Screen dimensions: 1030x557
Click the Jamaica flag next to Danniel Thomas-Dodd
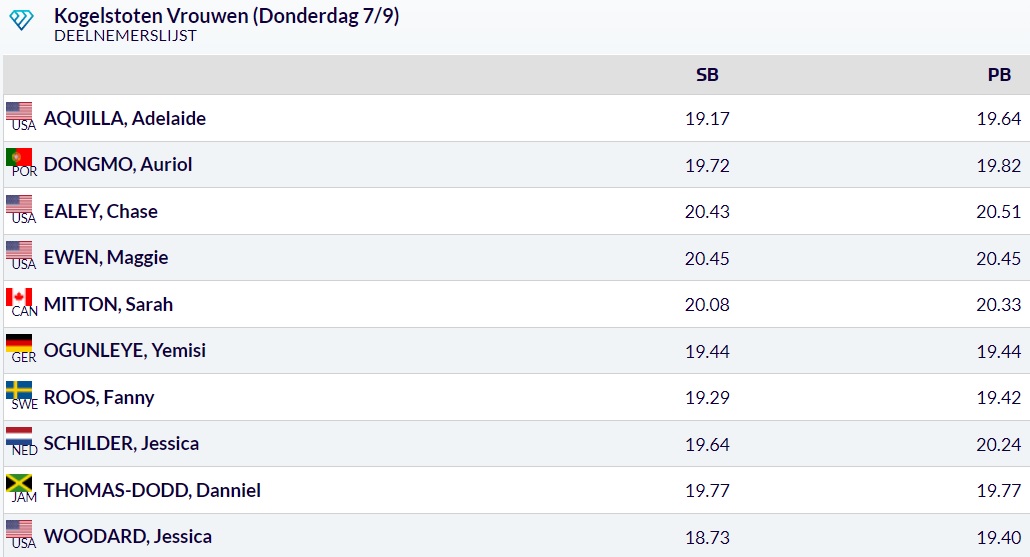tap(19, 483)
